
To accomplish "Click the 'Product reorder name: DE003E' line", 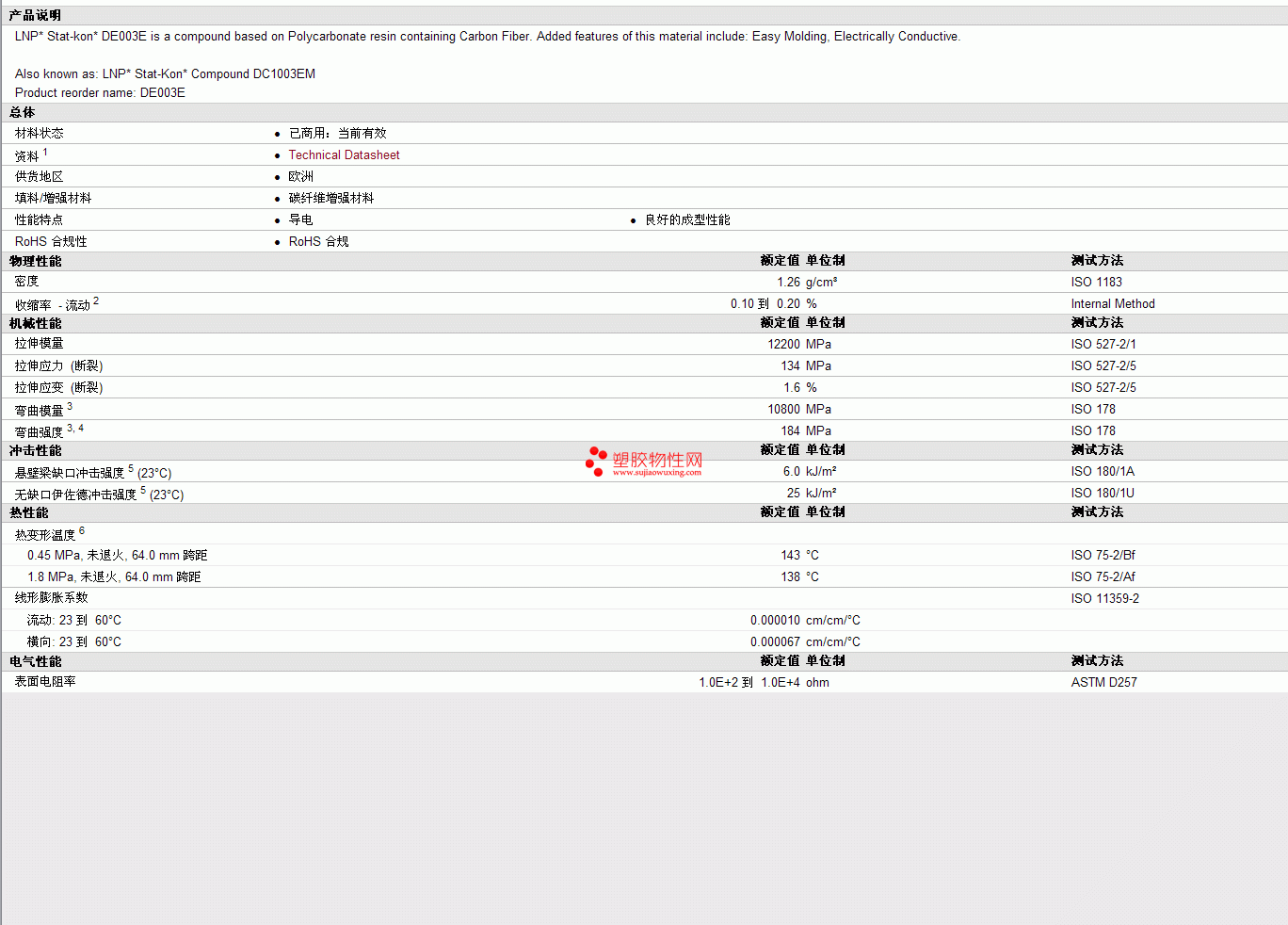I will click(100, 92).
